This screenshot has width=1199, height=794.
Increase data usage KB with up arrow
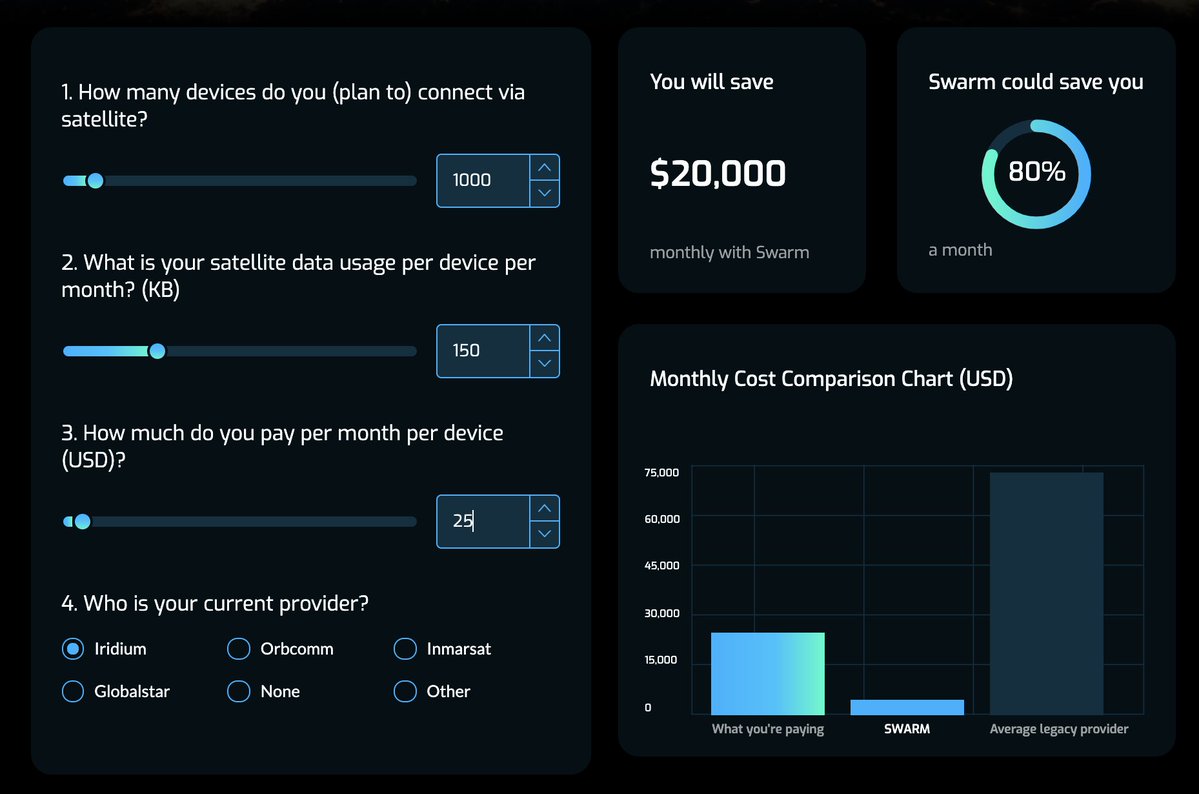click(x=544, y=338)
